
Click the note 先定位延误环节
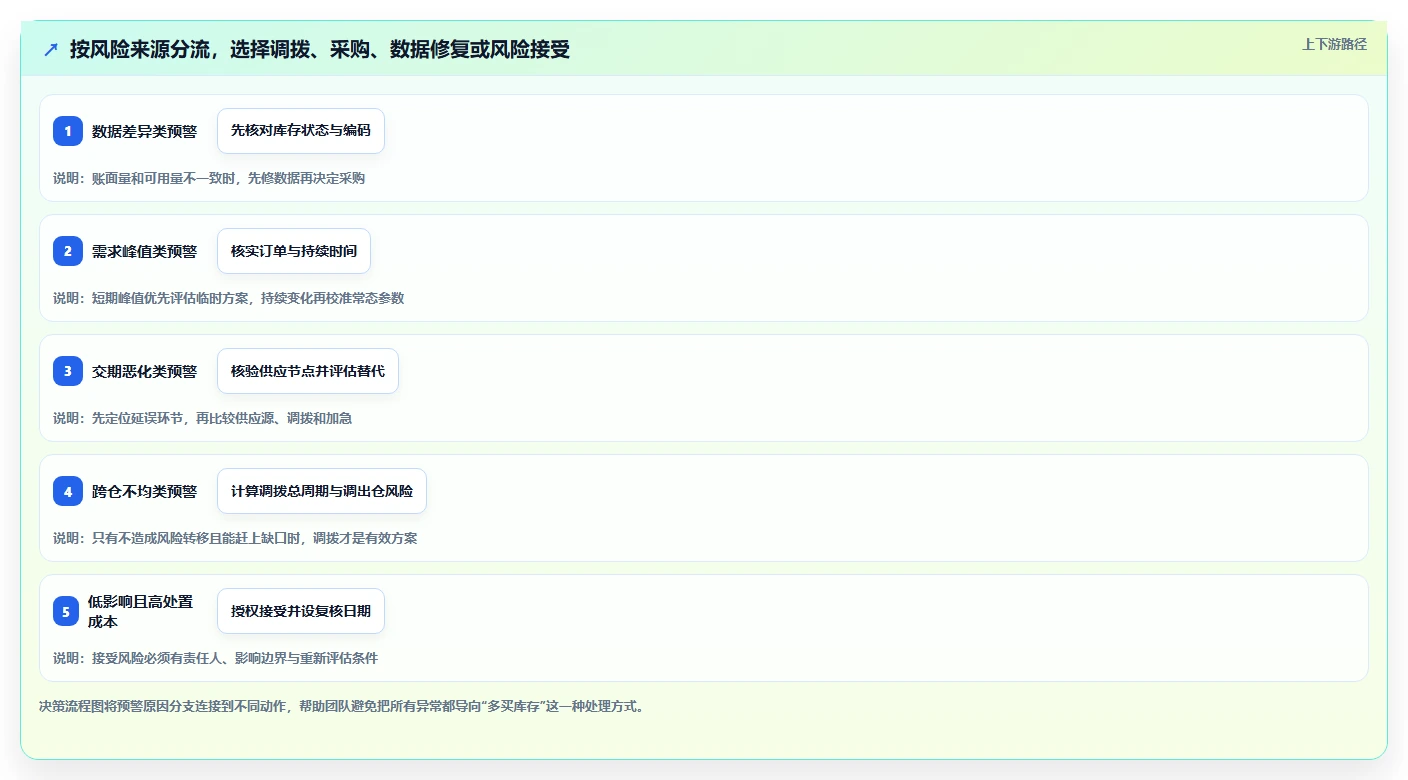pos(202,418)
